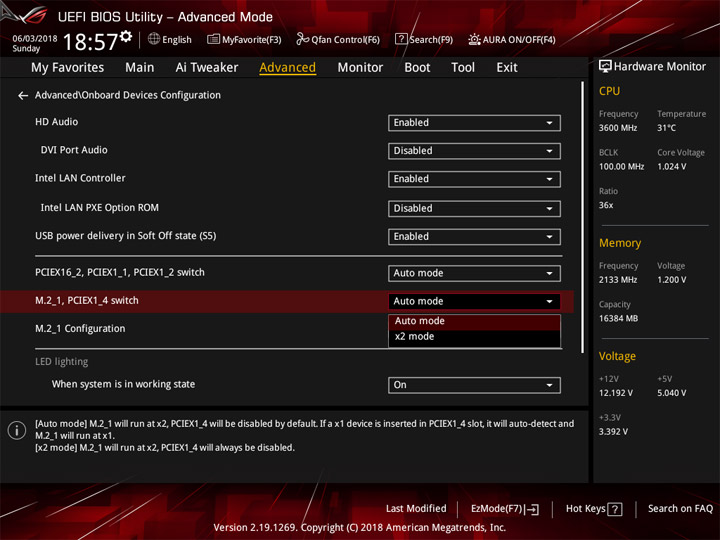This screenshot has width=720, height=540.
Task: Open Qfan Control(F6)
Action: pos(338,39)
